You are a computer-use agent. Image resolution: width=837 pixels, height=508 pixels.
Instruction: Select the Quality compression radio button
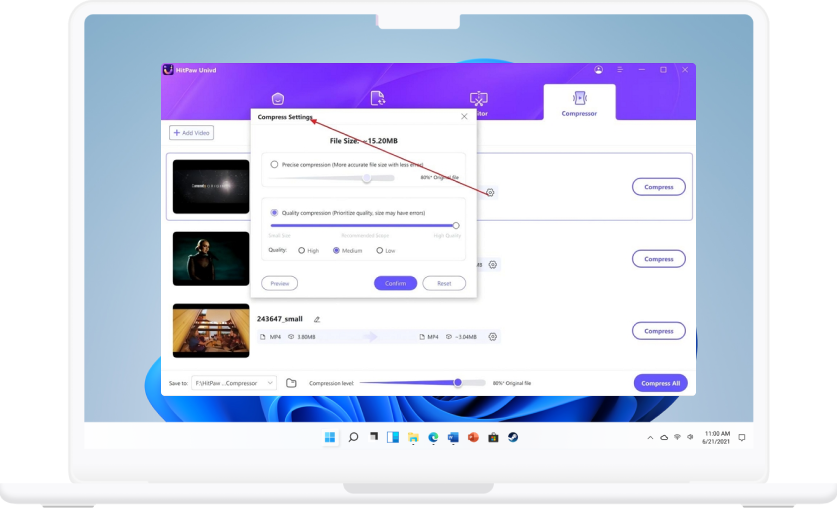274,212
